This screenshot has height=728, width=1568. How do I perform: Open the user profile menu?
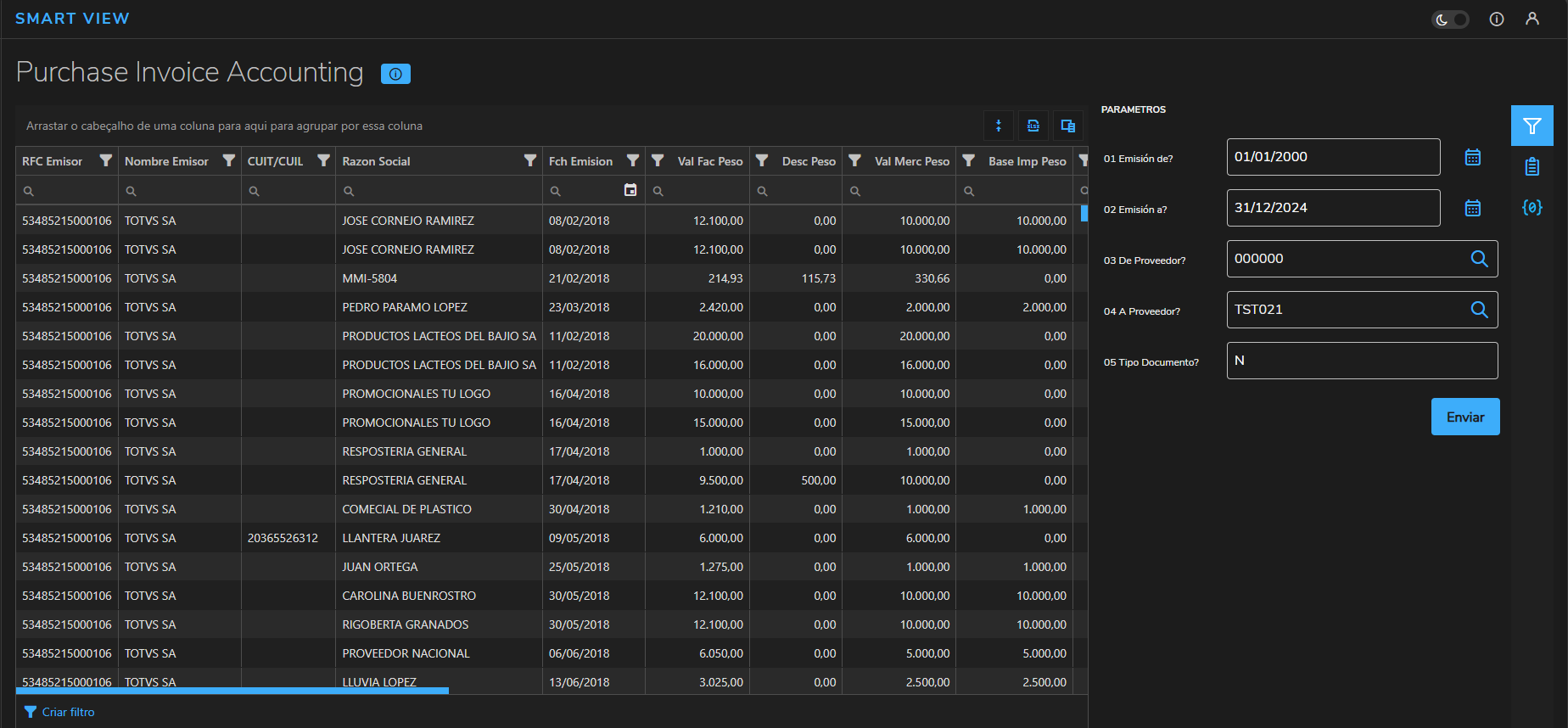tap(1532, 19)
